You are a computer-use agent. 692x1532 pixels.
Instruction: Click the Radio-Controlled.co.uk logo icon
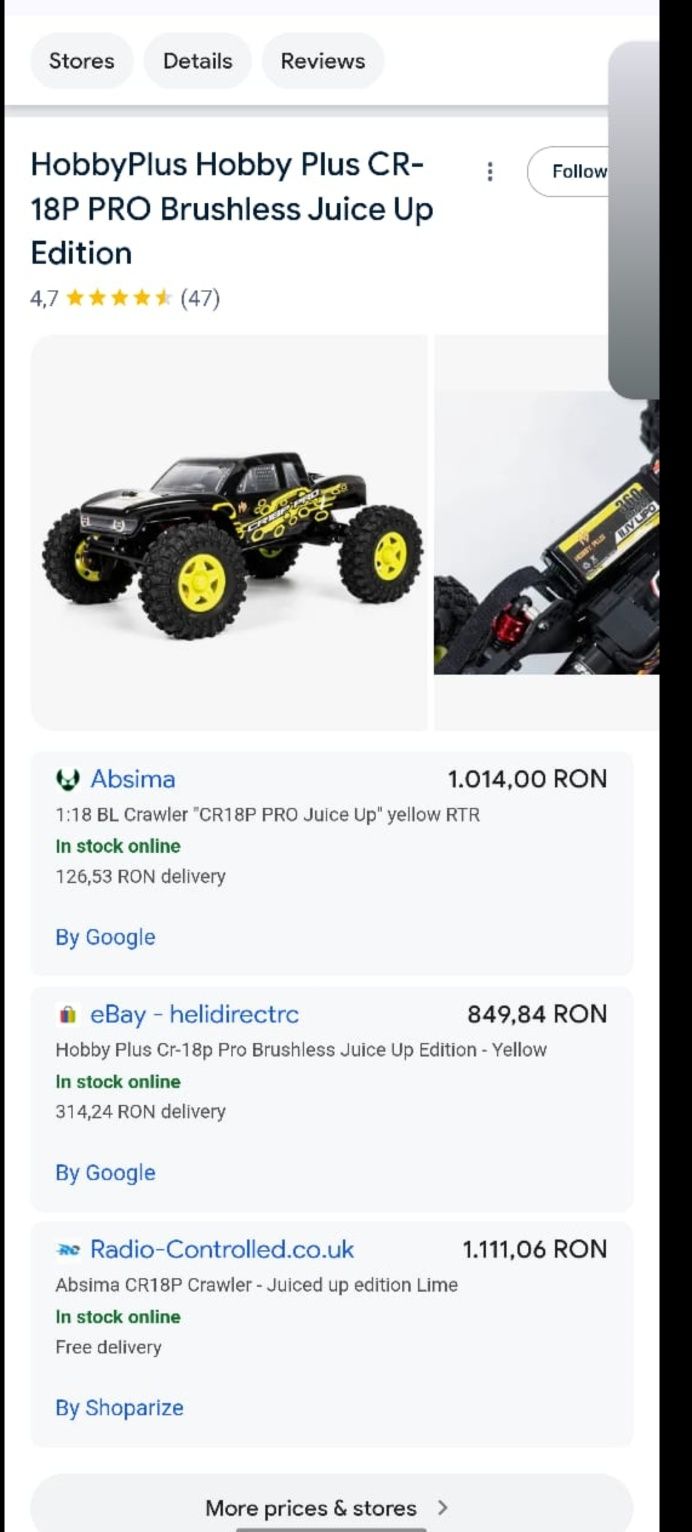(67, 1250)
